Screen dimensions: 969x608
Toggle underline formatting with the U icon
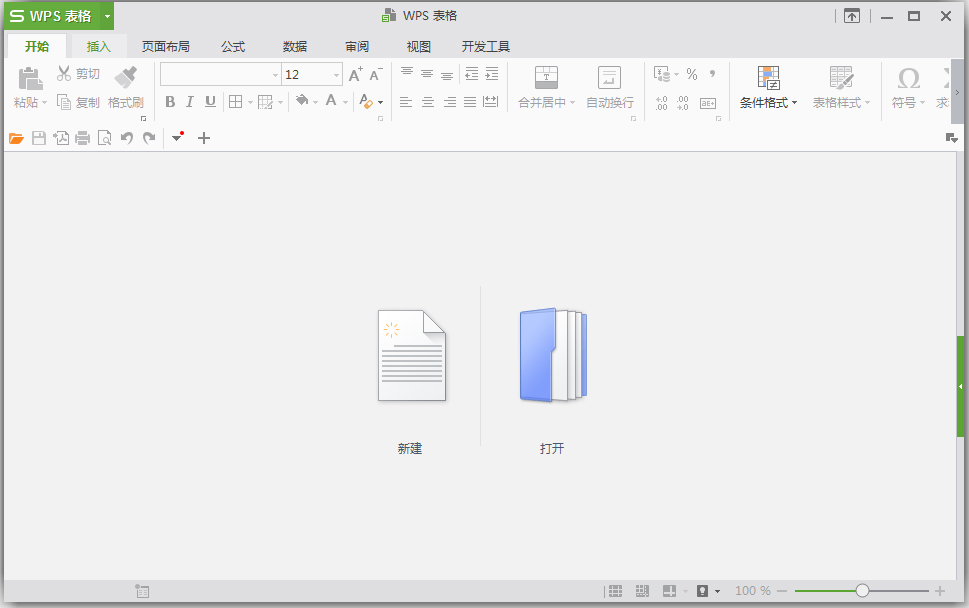point(209,102)
